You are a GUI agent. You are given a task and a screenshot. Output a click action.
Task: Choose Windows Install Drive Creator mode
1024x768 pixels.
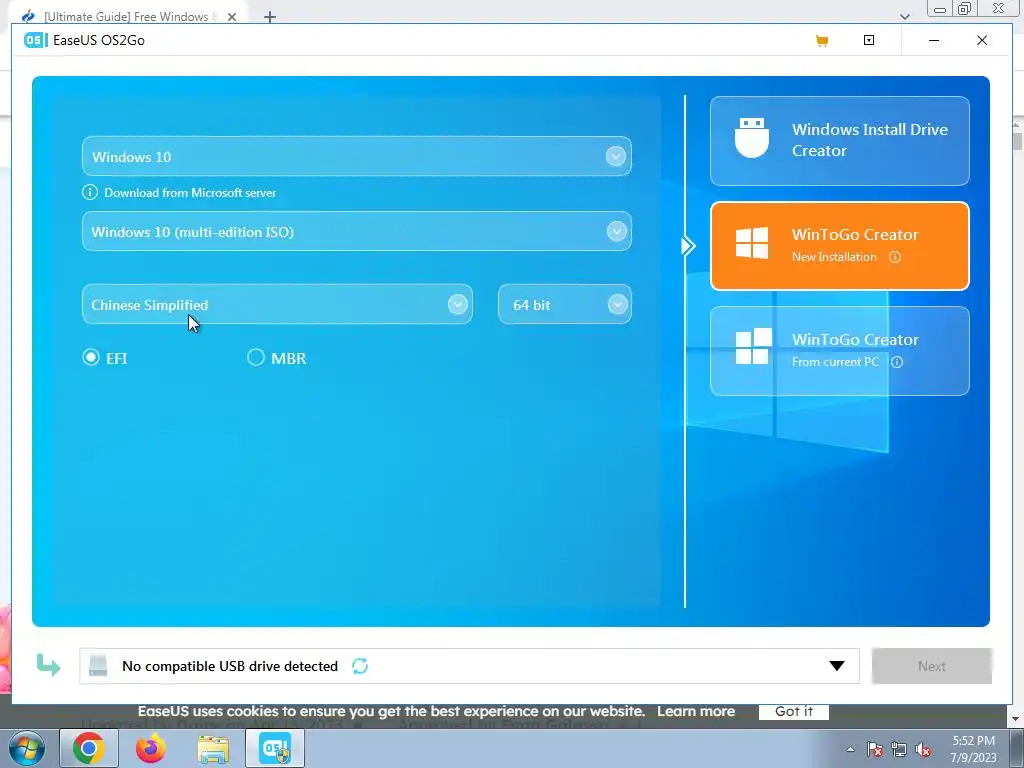coord(840,140)
